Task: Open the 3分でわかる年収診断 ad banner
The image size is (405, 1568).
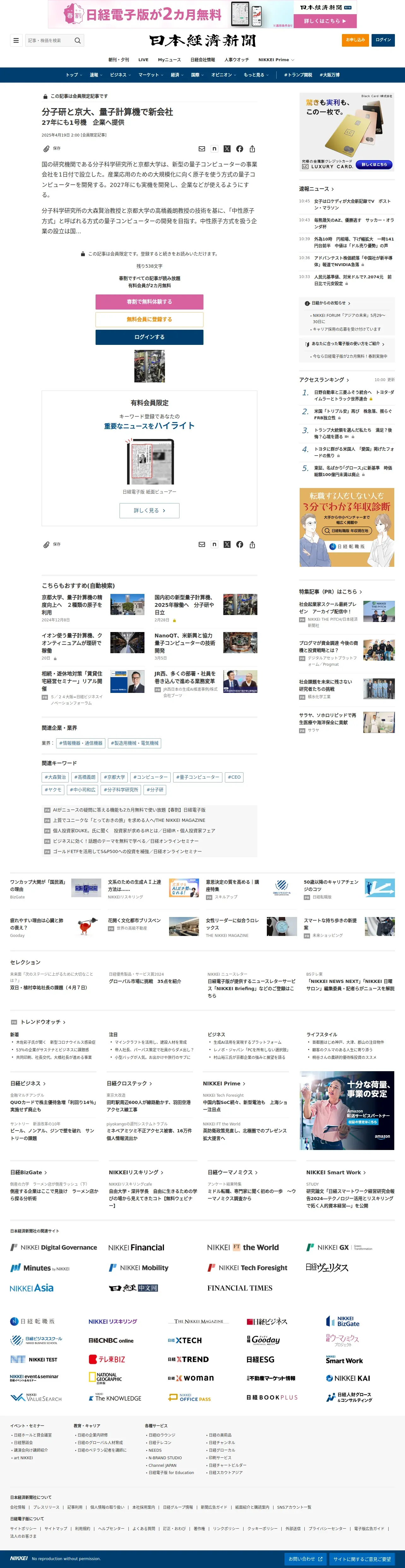Action: (347, 527)
